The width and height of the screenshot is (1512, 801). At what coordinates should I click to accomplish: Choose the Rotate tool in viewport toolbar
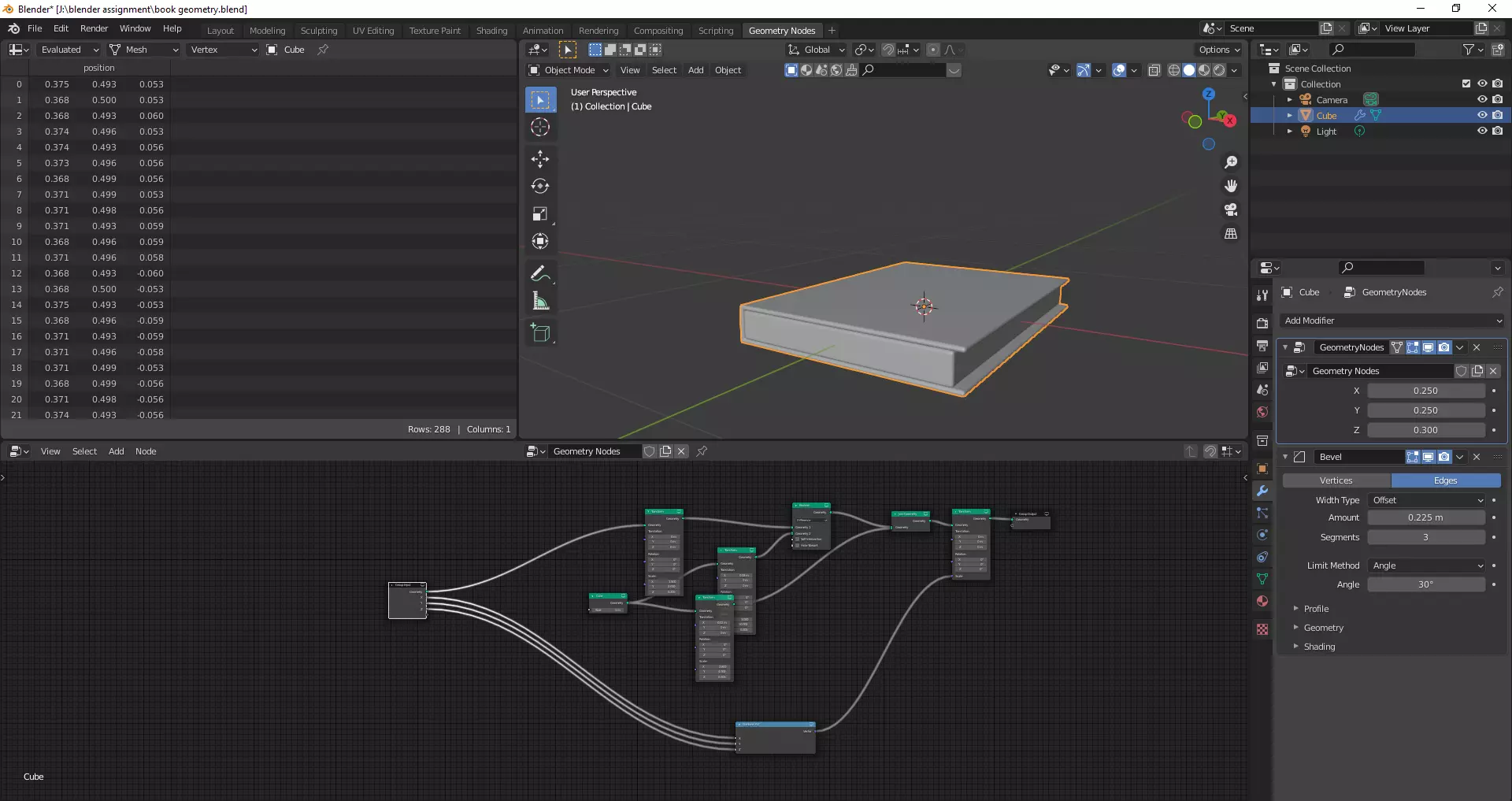click(540, 187)
